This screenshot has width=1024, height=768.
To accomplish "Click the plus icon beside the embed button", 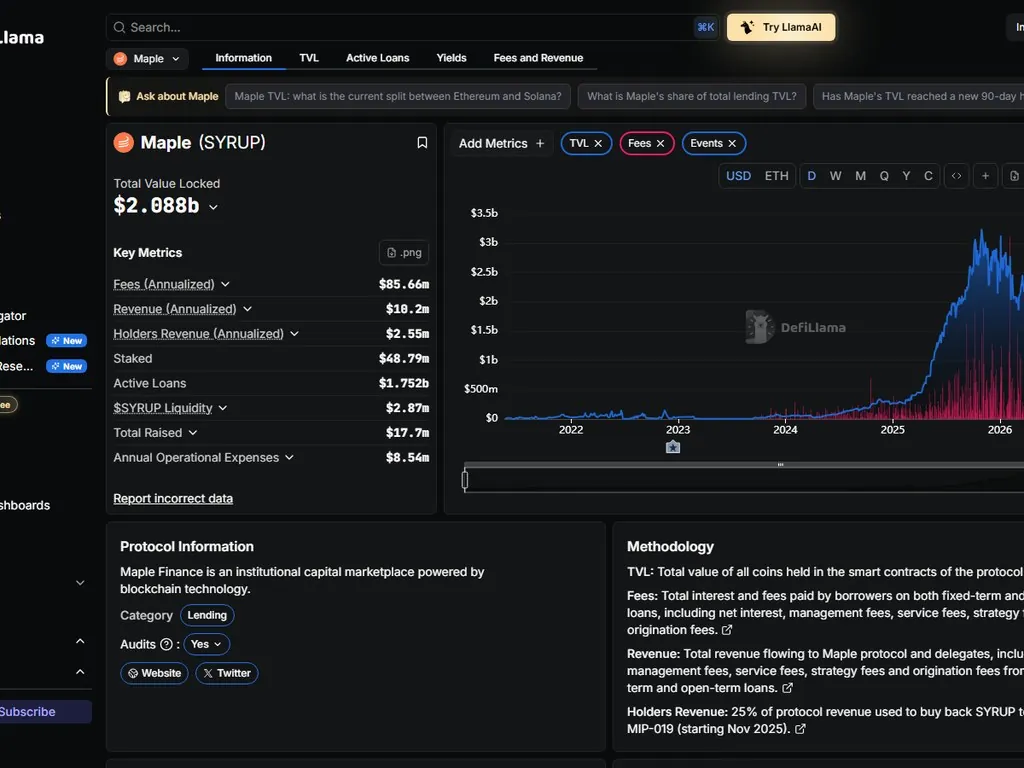I will click(985, 176).
